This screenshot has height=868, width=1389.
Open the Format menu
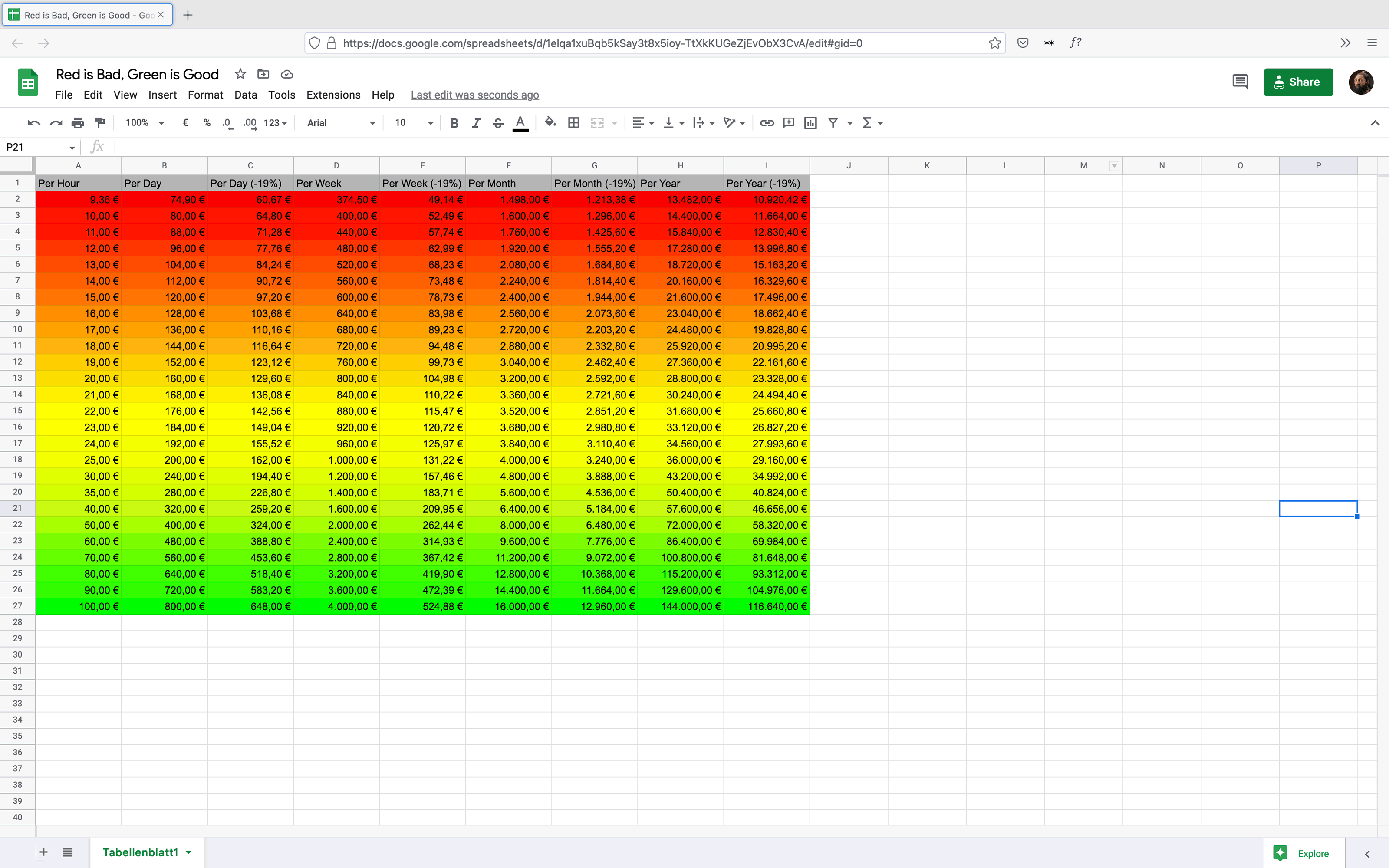point(205,95)
